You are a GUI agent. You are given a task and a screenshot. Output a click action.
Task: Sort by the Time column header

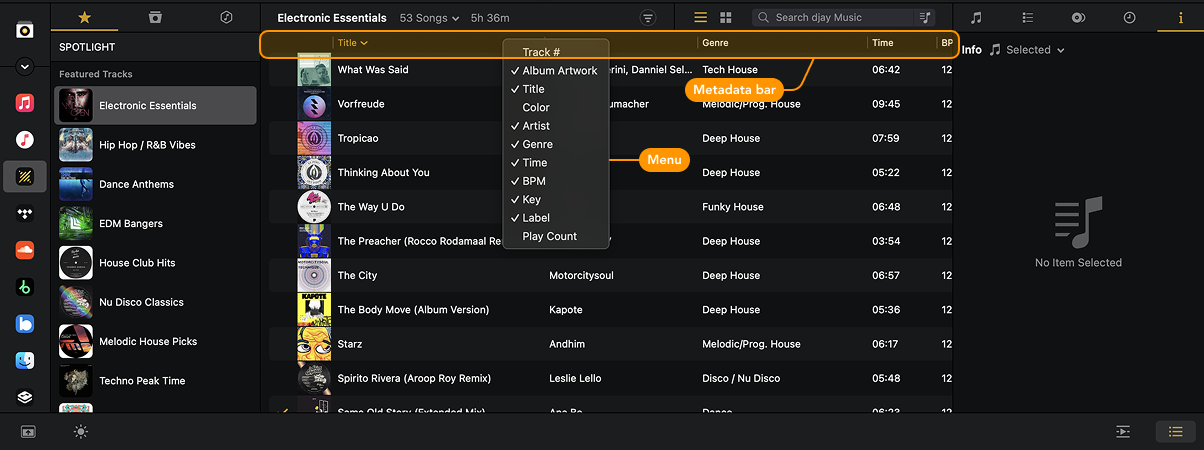883,43
